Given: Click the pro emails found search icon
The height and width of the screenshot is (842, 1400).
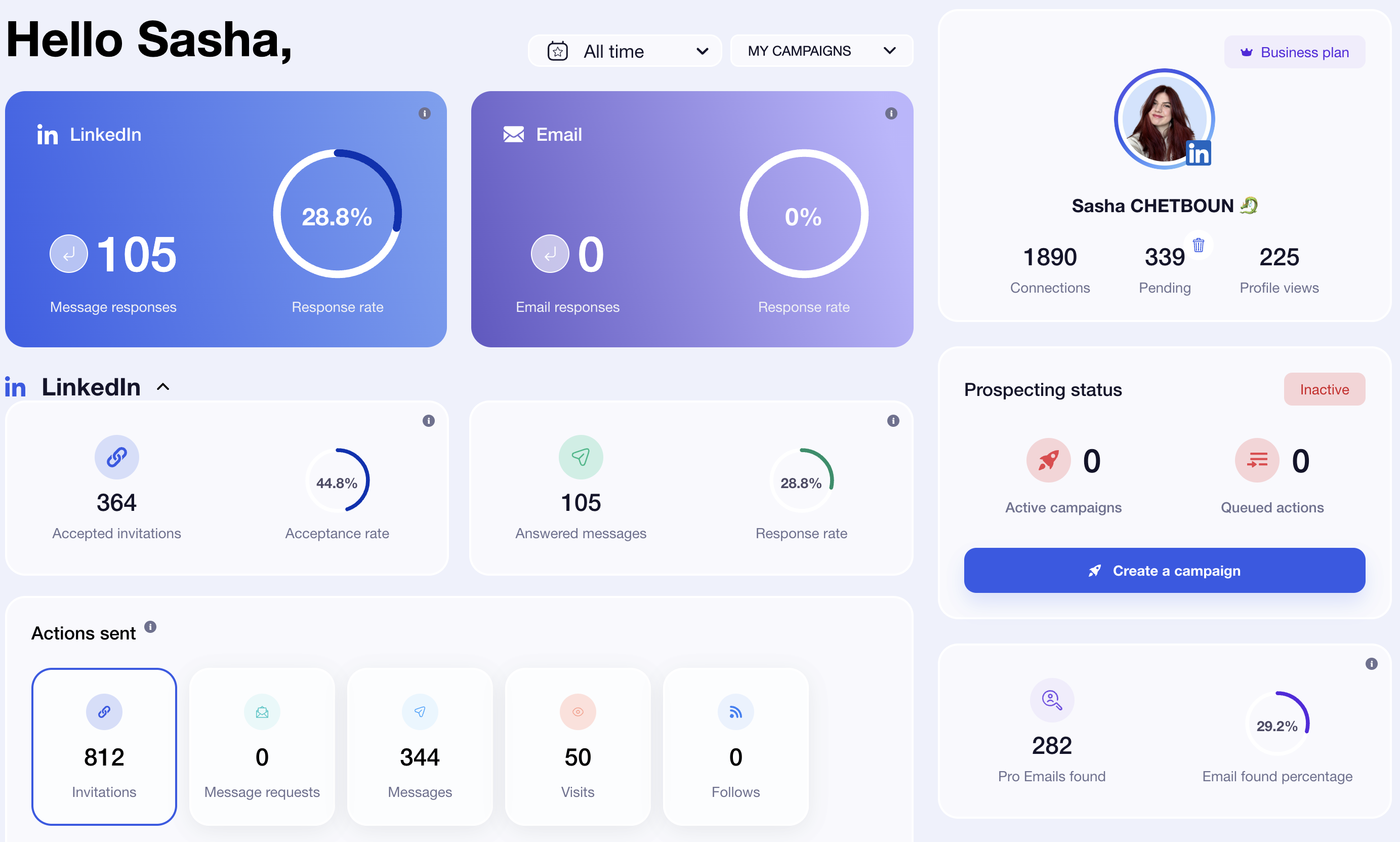Looking at the screenshot, I should [1050, 698].
